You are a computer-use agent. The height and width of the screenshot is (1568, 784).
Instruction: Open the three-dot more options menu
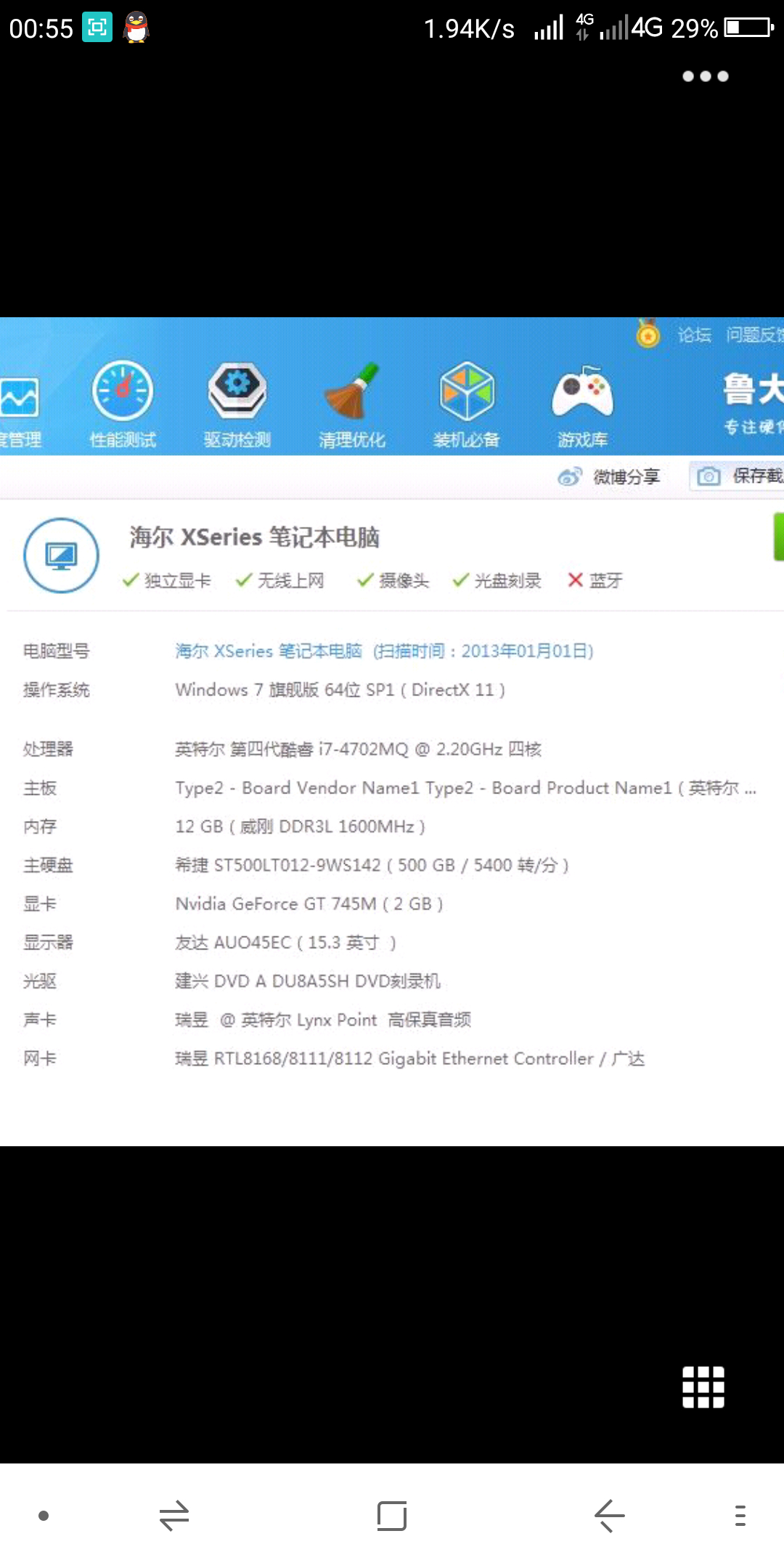[x=705, y=76]
